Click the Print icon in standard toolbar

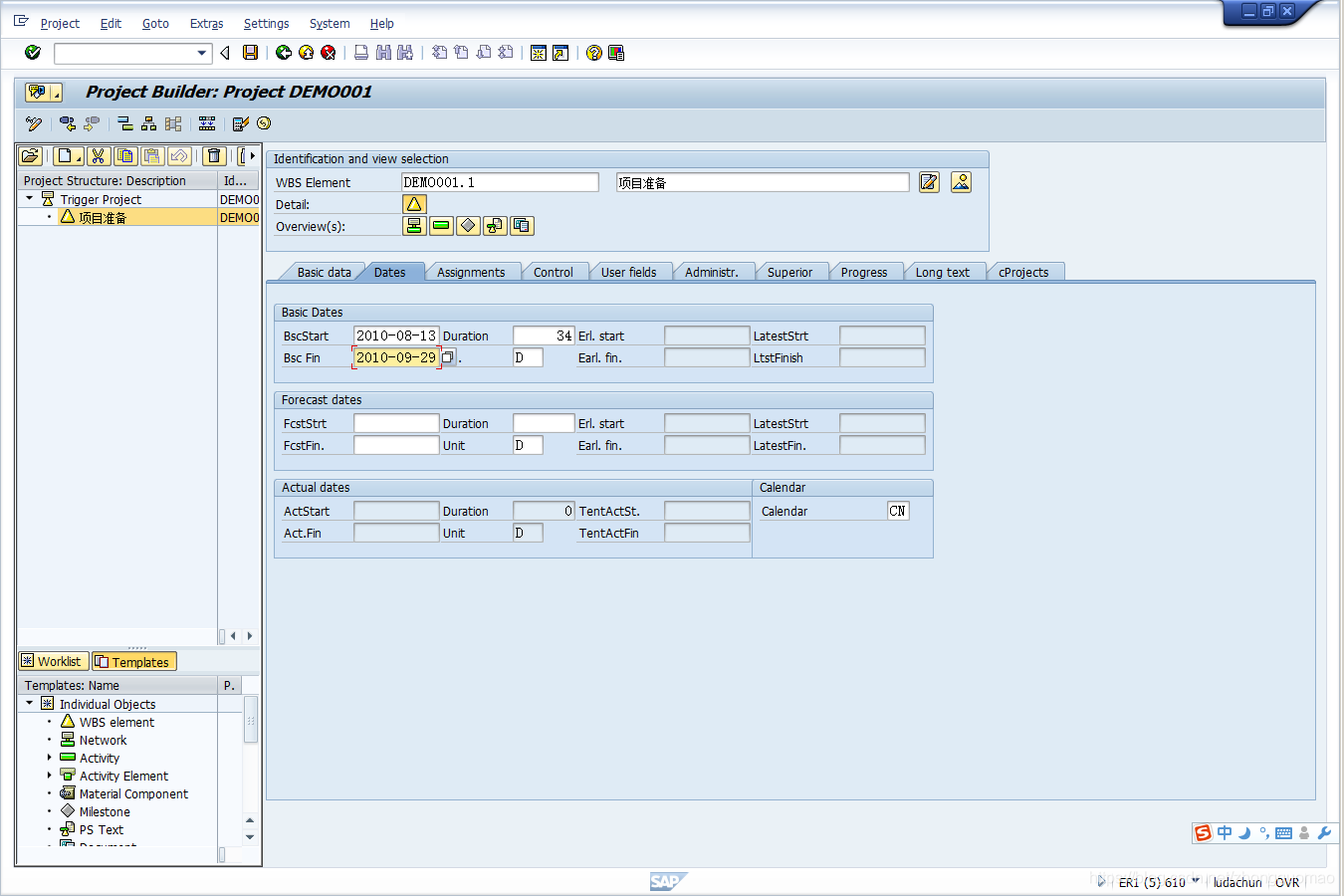point(361,53)
